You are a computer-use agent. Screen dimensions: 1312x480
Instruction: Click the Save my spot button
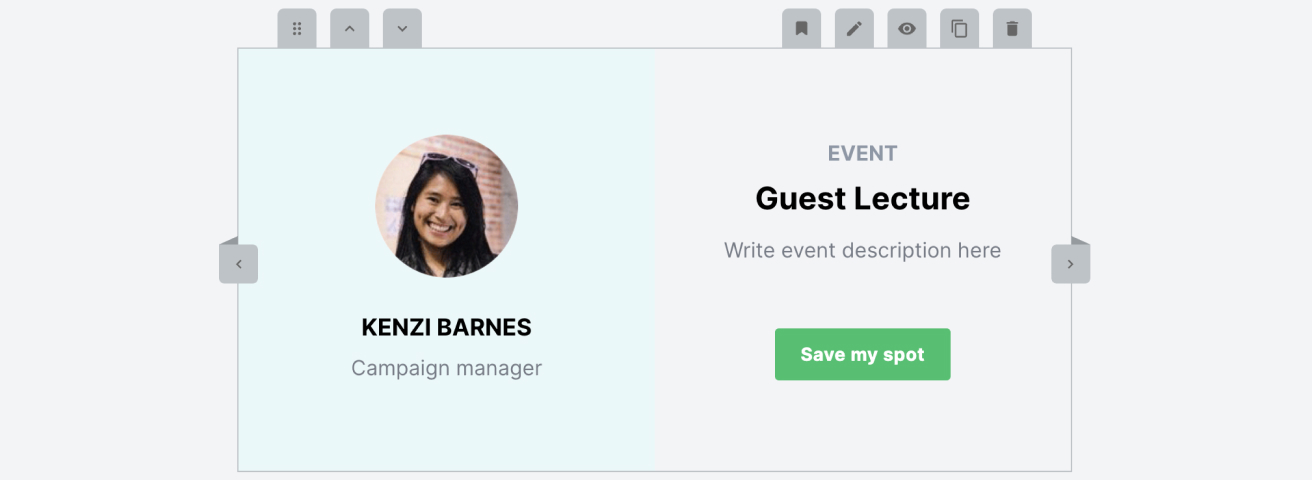tap(862, 354)
